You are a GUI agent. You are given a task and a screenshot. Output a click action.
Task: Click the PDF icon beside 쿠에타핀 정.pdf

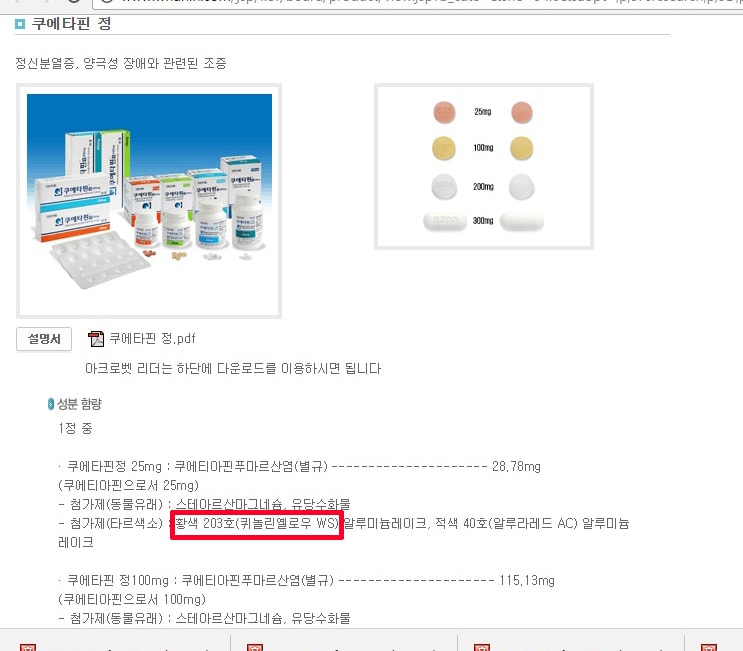[x=96, y=339]
